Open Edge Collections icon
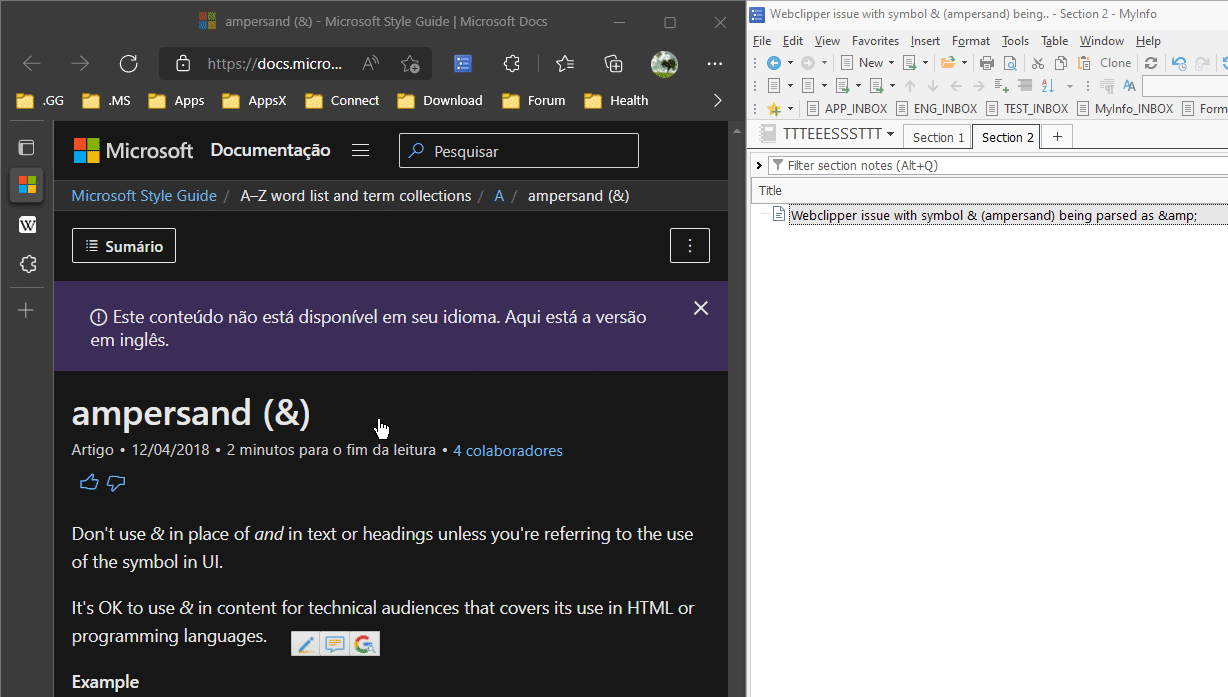The width and height of the screenshot is (1228, 697). point(614,64)
